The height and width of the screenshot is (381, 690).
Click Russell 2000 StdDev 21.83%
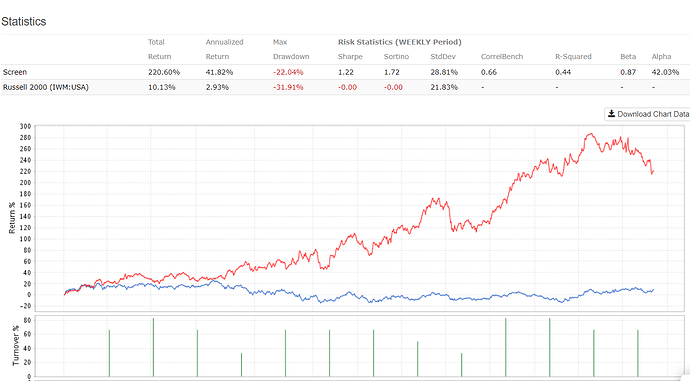[444, 87]
